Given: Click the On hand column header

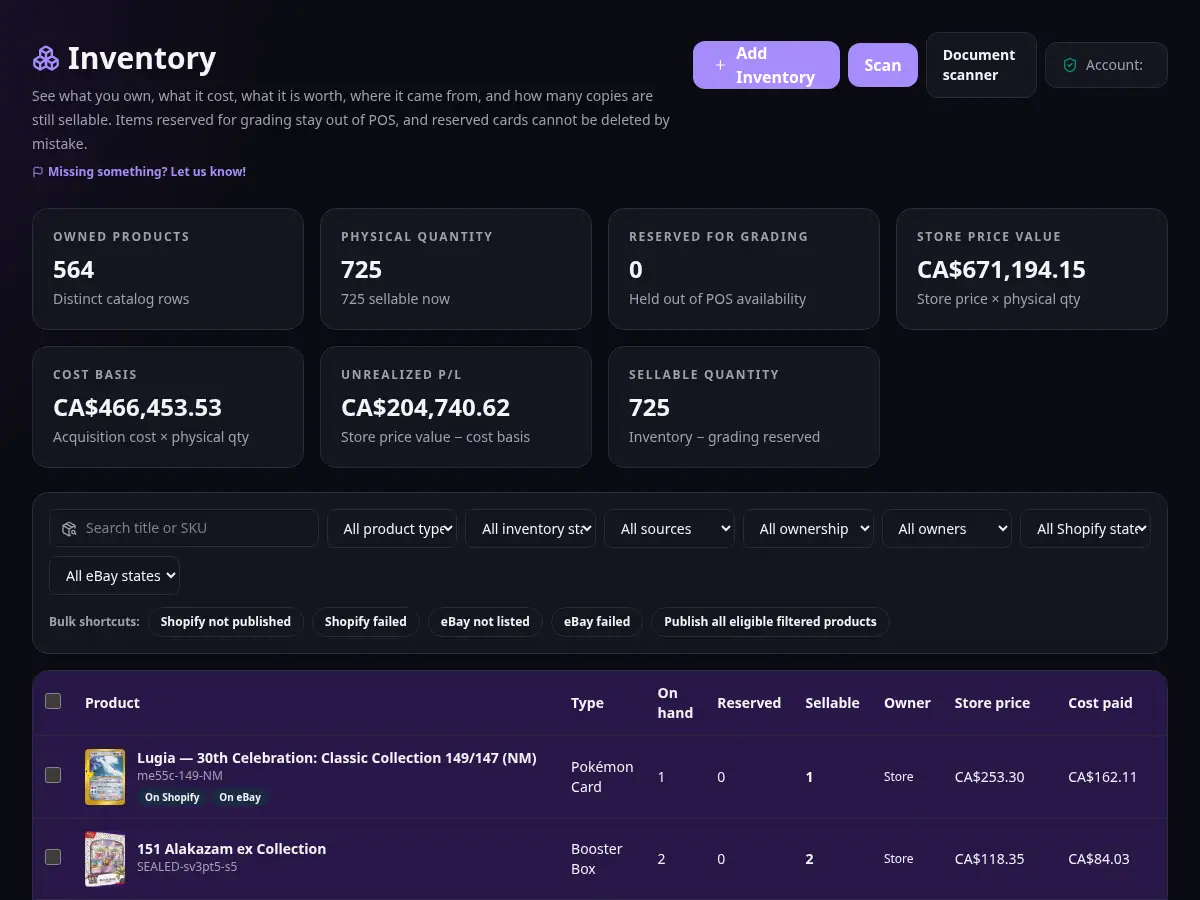Looking at the screenshot, I should 675,703.
